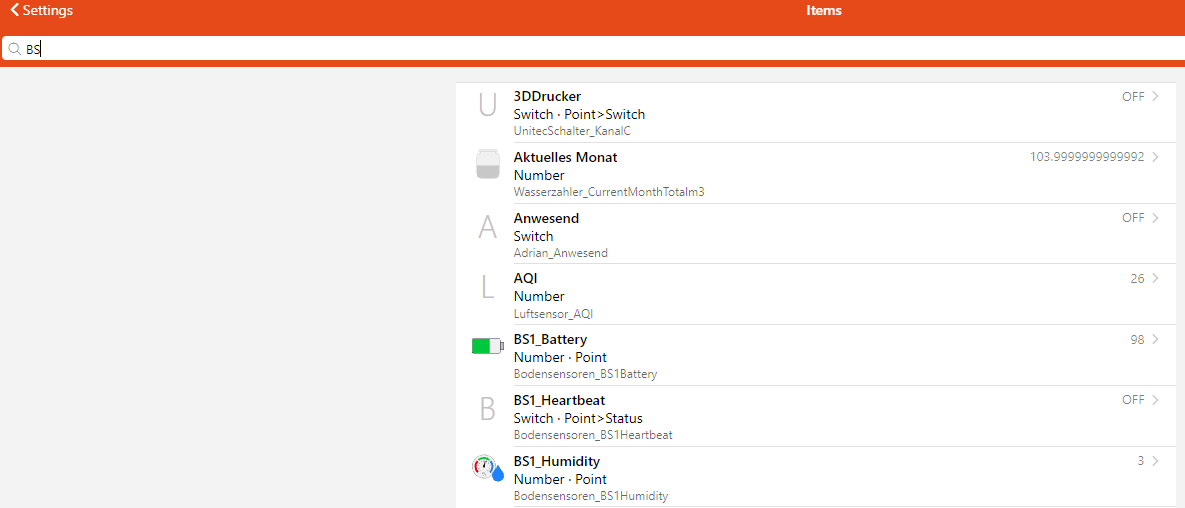Click Bodensensoren_BS1Heartbeat item name

tap(593, 435)
